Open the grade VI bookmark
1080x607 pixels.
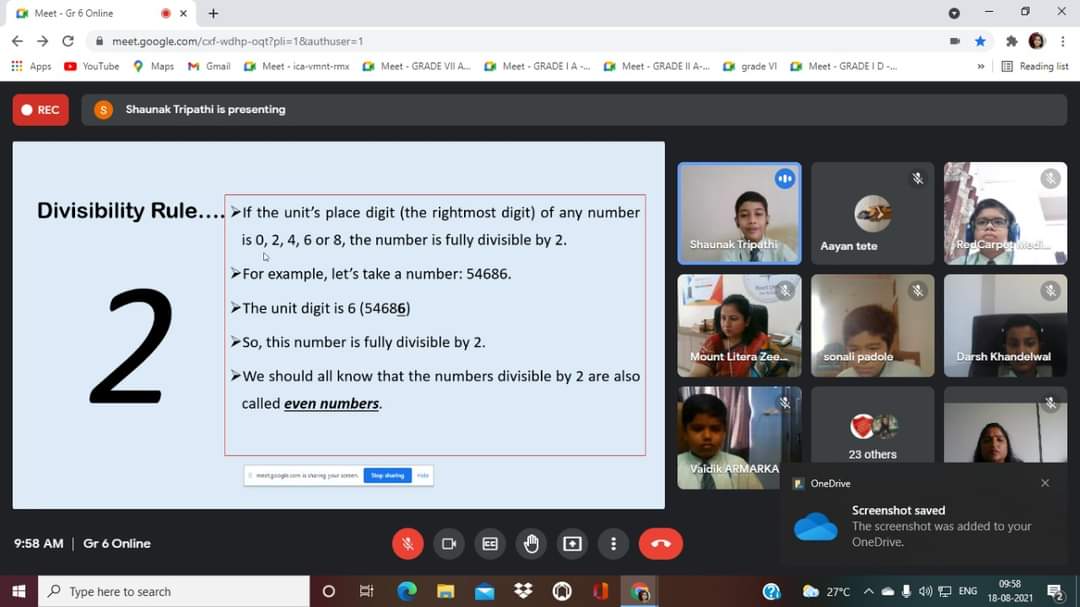point(750,66)
